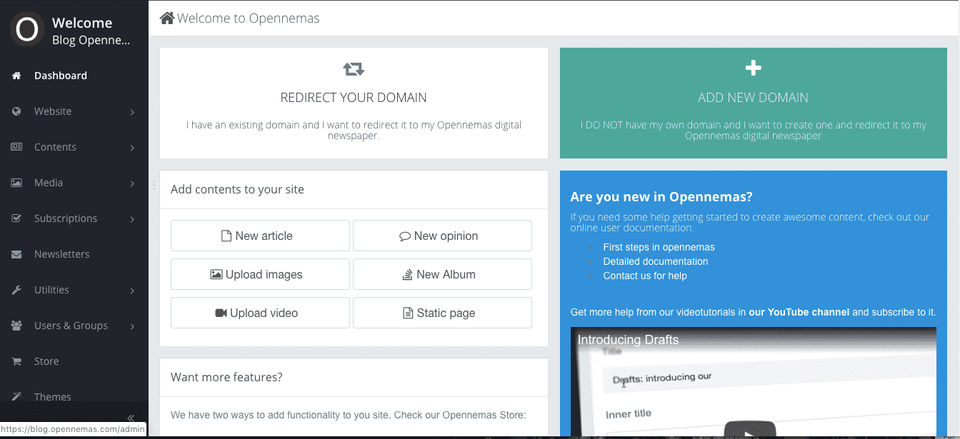Screen dimensions: 960x439
Task: Expand the Website submenu arrow
Action: (x=132, y=112)
